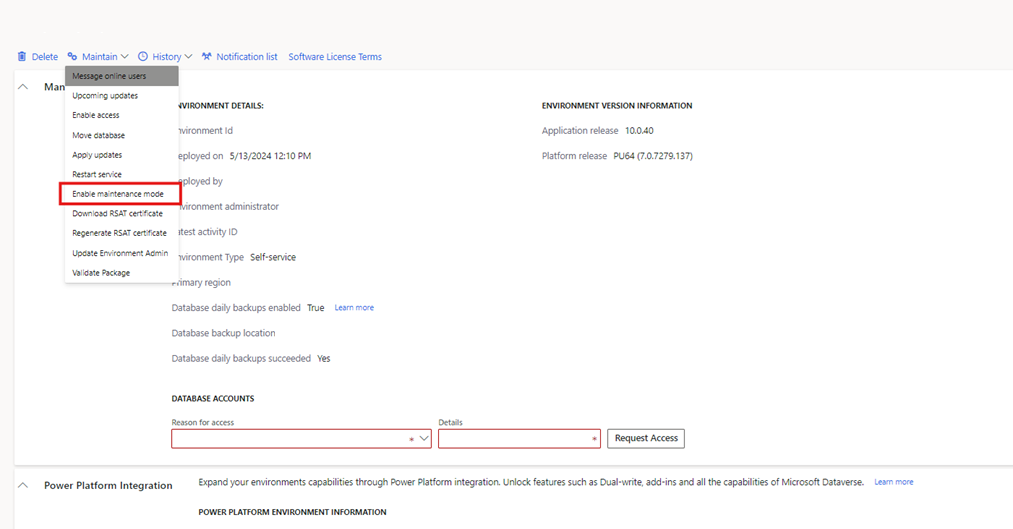Select Enable access menu option
Image resolution: width=1013 pixels, height=529 pixels.
96,116
